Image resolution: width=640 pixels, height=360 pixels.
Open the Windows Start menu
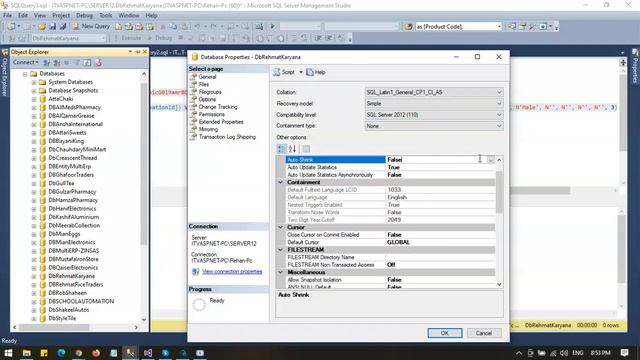pos(8,353)
